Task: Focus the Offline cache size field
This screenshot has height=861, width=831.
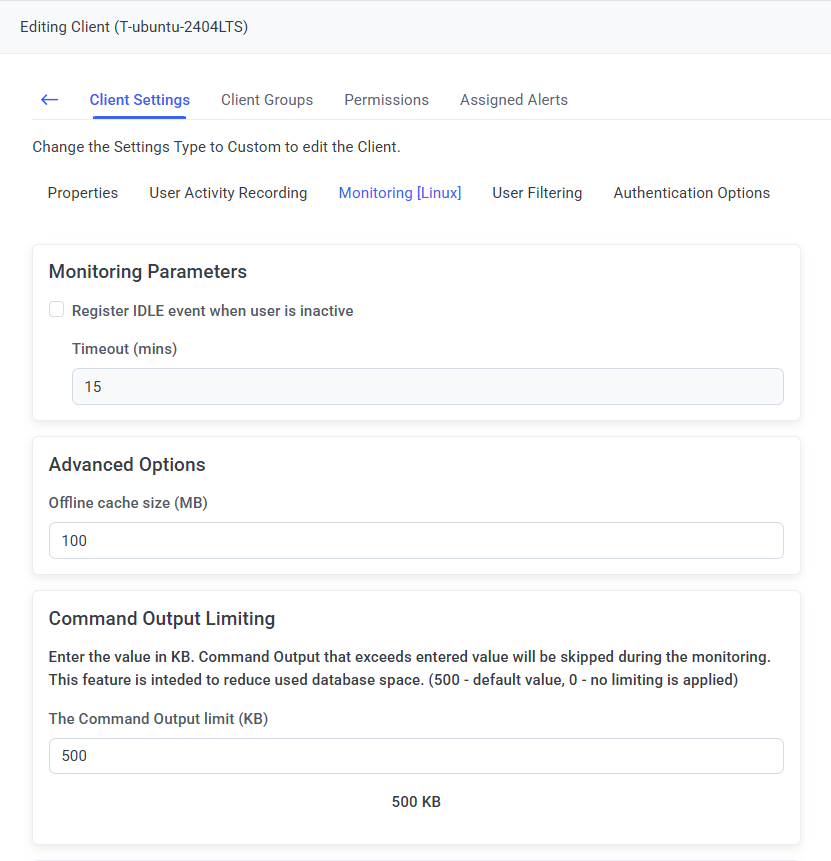Action: pyautogui.click(x=416, y=541)
